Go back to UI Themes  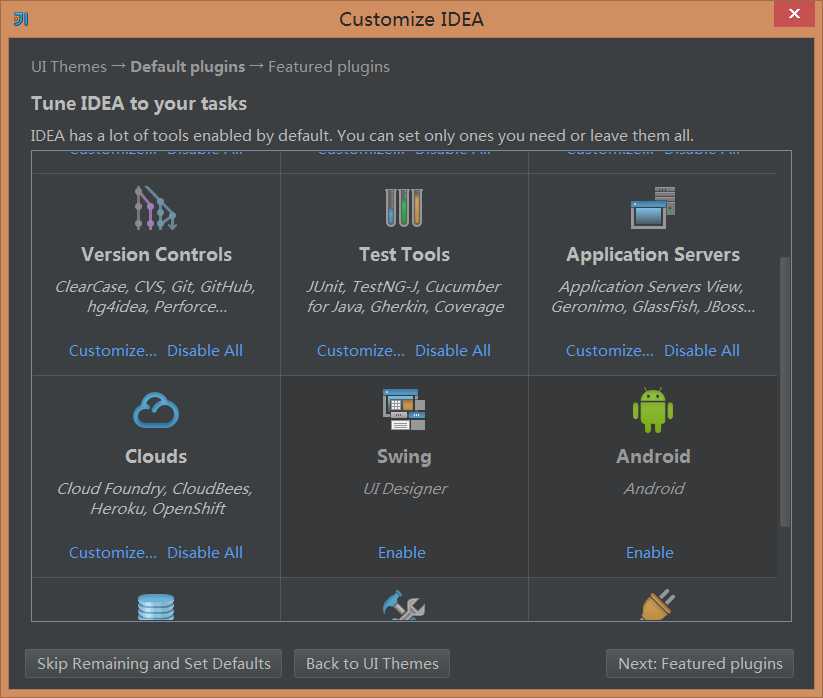372,664
